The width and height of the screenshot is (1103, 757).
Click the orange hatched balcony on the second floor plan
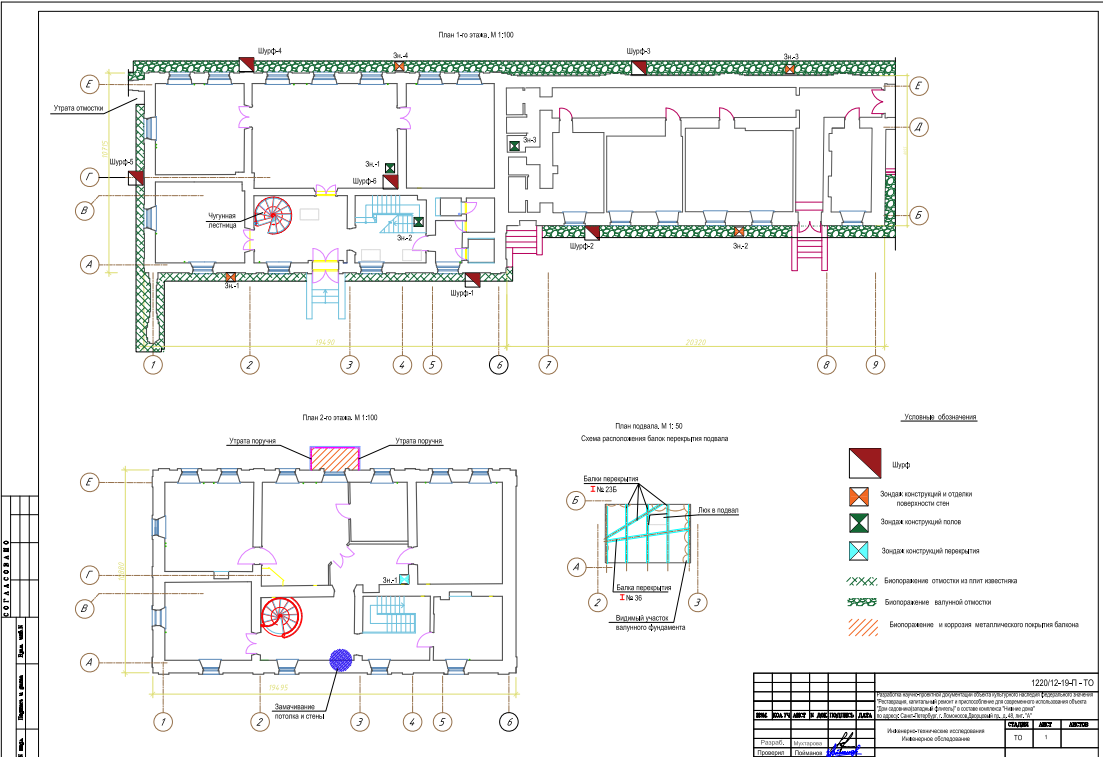coord(335,459)
